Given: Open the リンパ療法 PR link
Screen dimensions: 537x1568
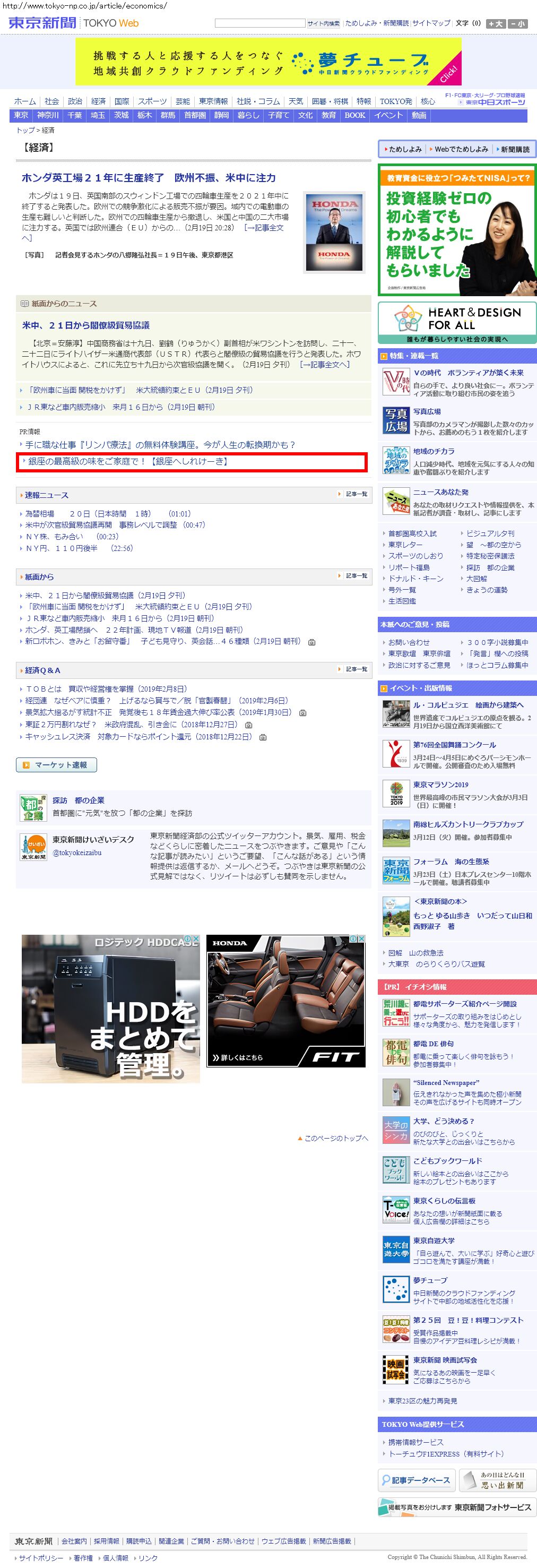Looking at the screenshot, I should point(160,445).
